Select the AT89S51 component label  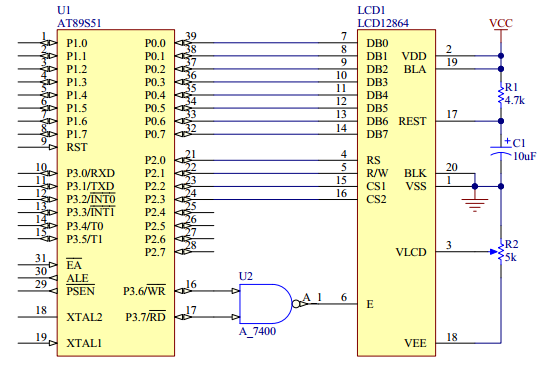(79, 23)
